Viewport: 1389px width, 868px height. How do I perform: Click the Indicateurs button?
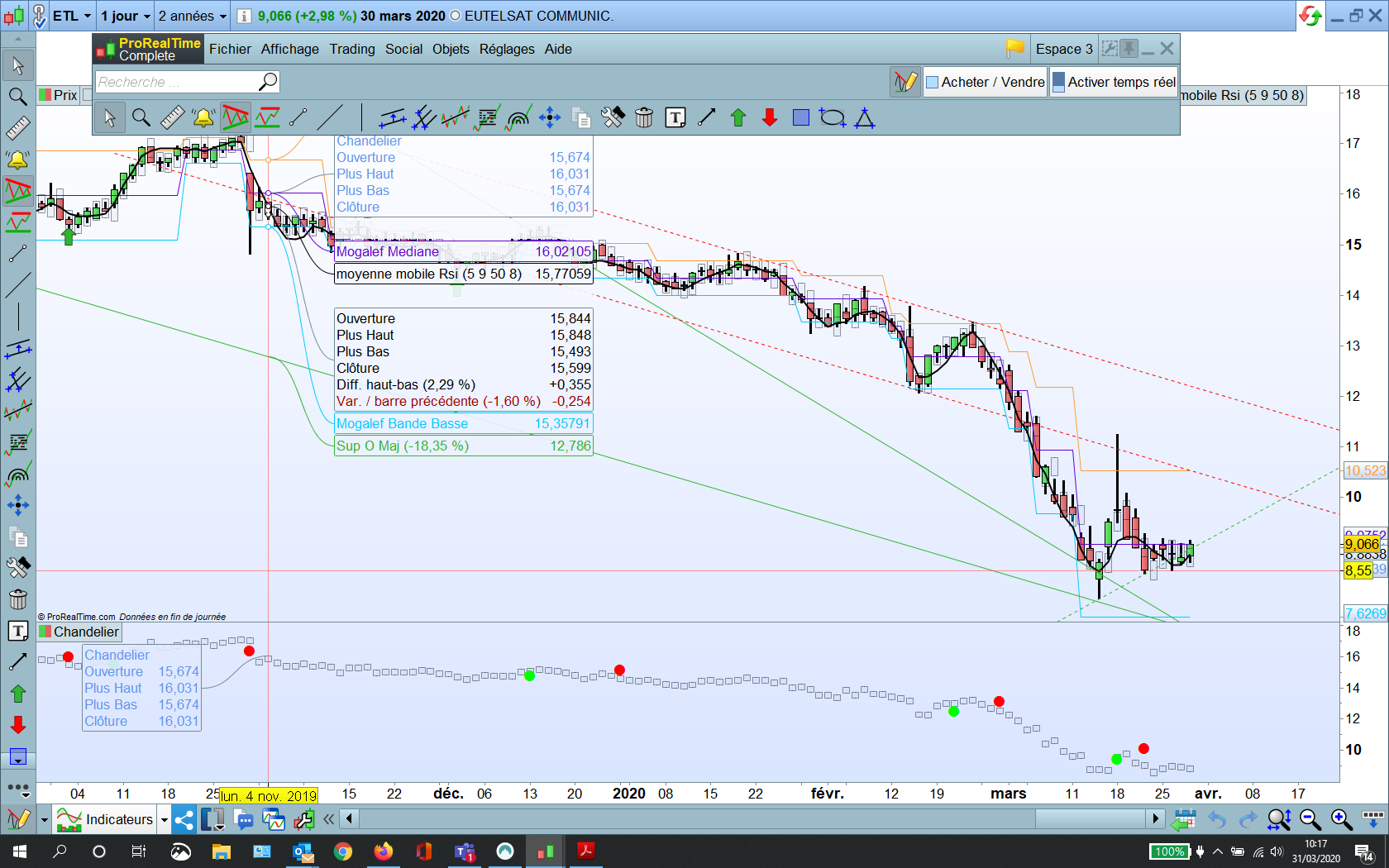[x=105, y=820]
